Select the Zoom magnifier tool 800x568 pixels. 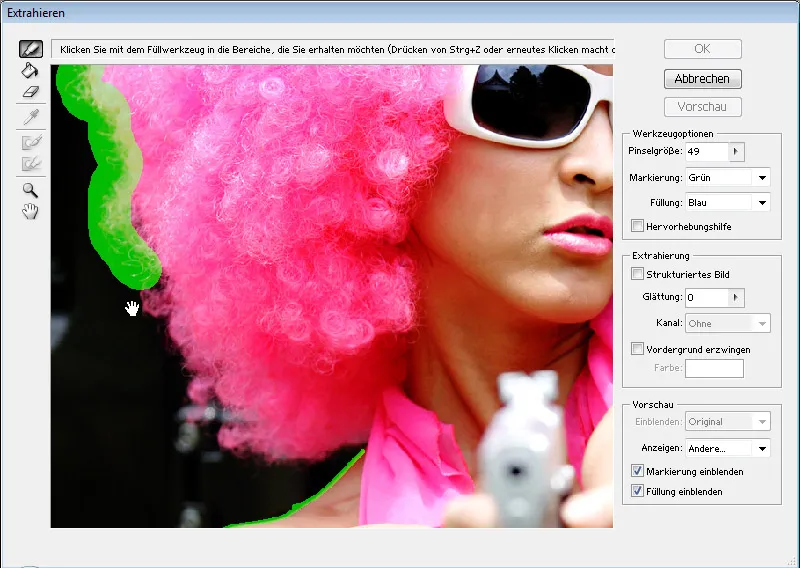coord(30,190)
